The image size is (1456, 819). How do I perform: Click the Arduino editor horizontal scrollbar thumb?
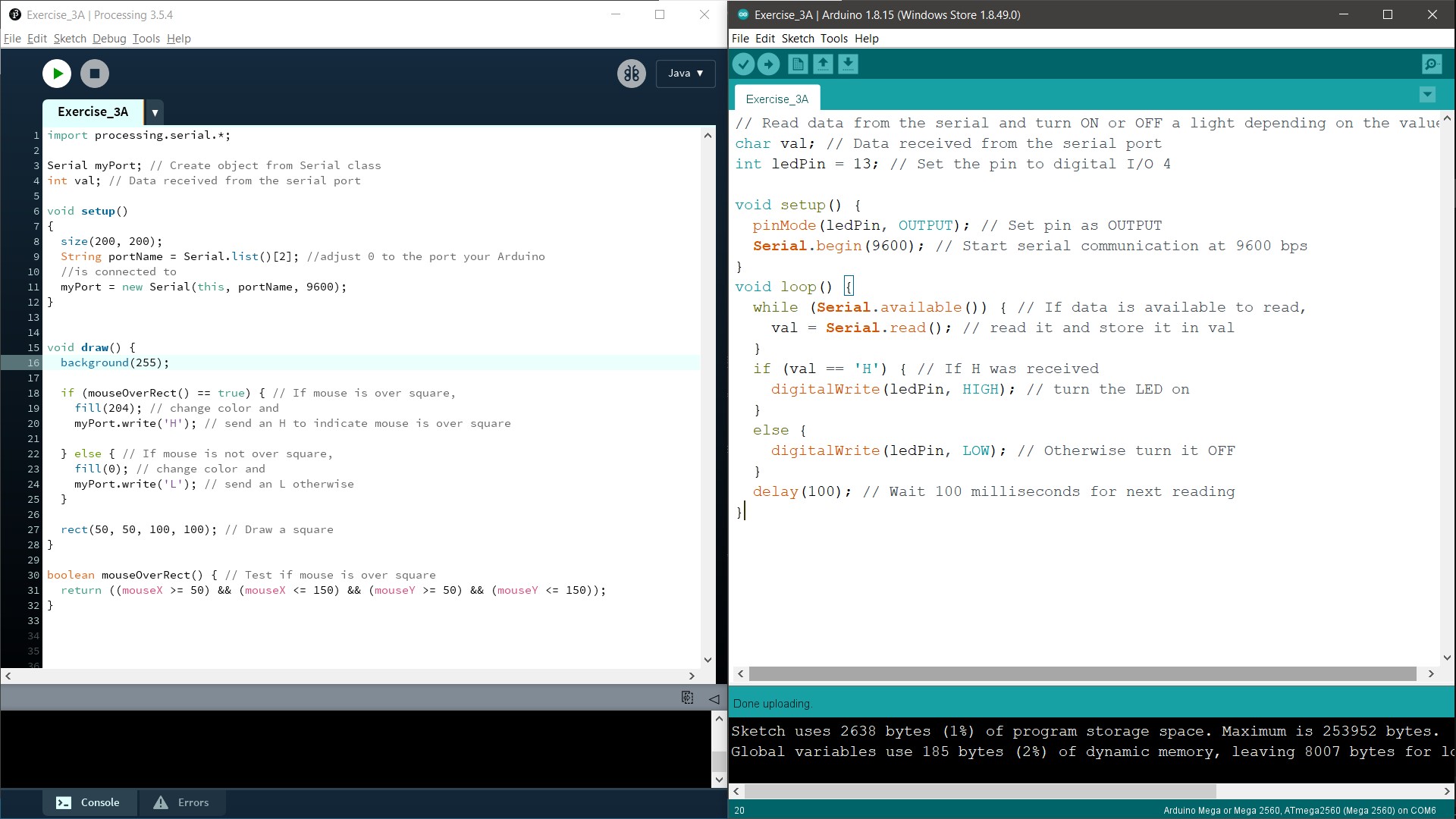1082,674
